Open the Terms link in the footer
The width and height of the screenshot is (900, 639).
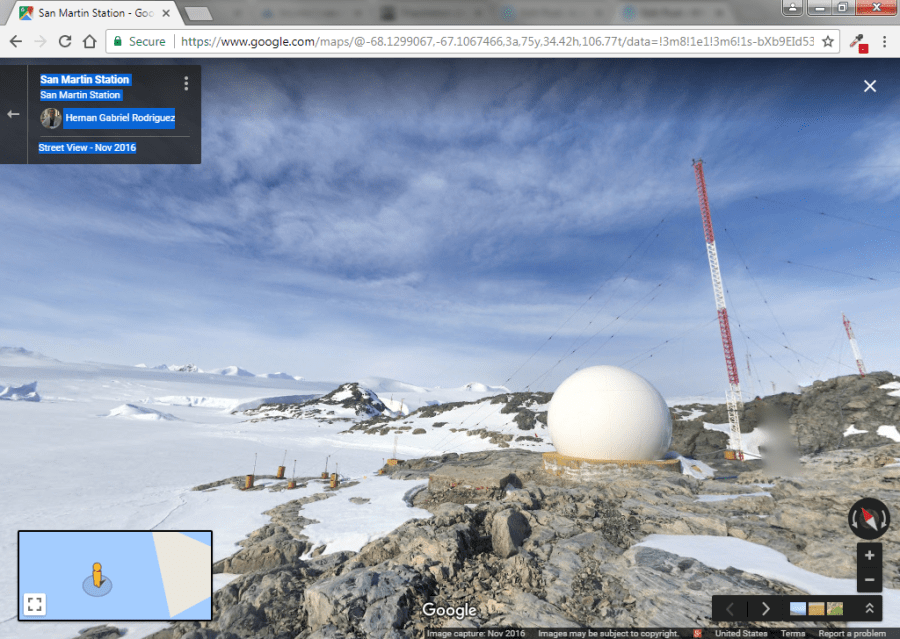792,633
